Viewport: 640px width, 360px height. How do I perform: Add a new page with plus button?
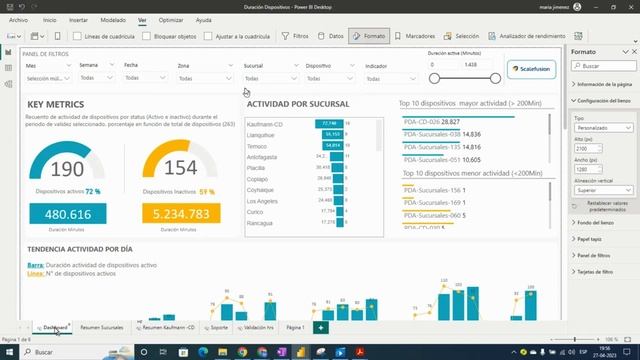[321, 327]
